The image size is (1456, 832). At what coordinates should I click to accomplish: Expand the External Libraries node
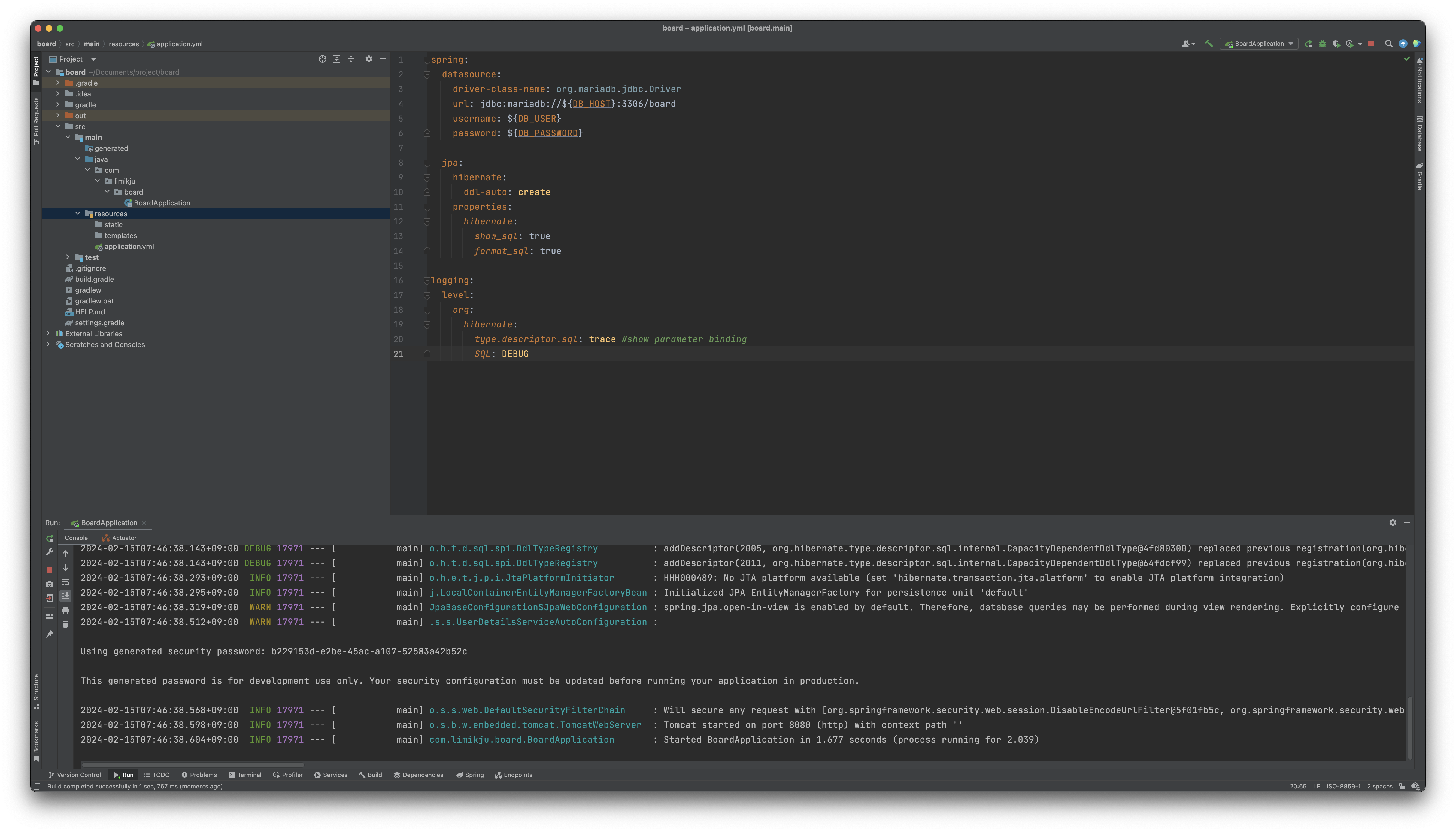[48, 334]
